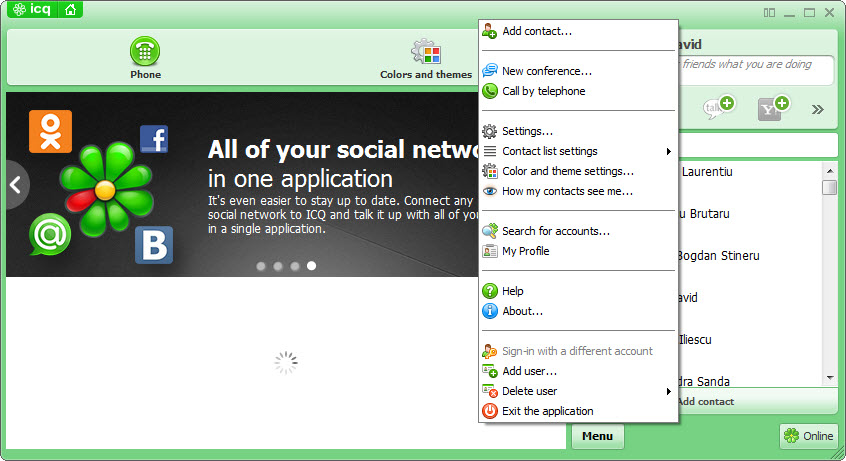Go to previous banner slide arrow
This screenshot has width=846, height=461.
click(x=16, y=185)
